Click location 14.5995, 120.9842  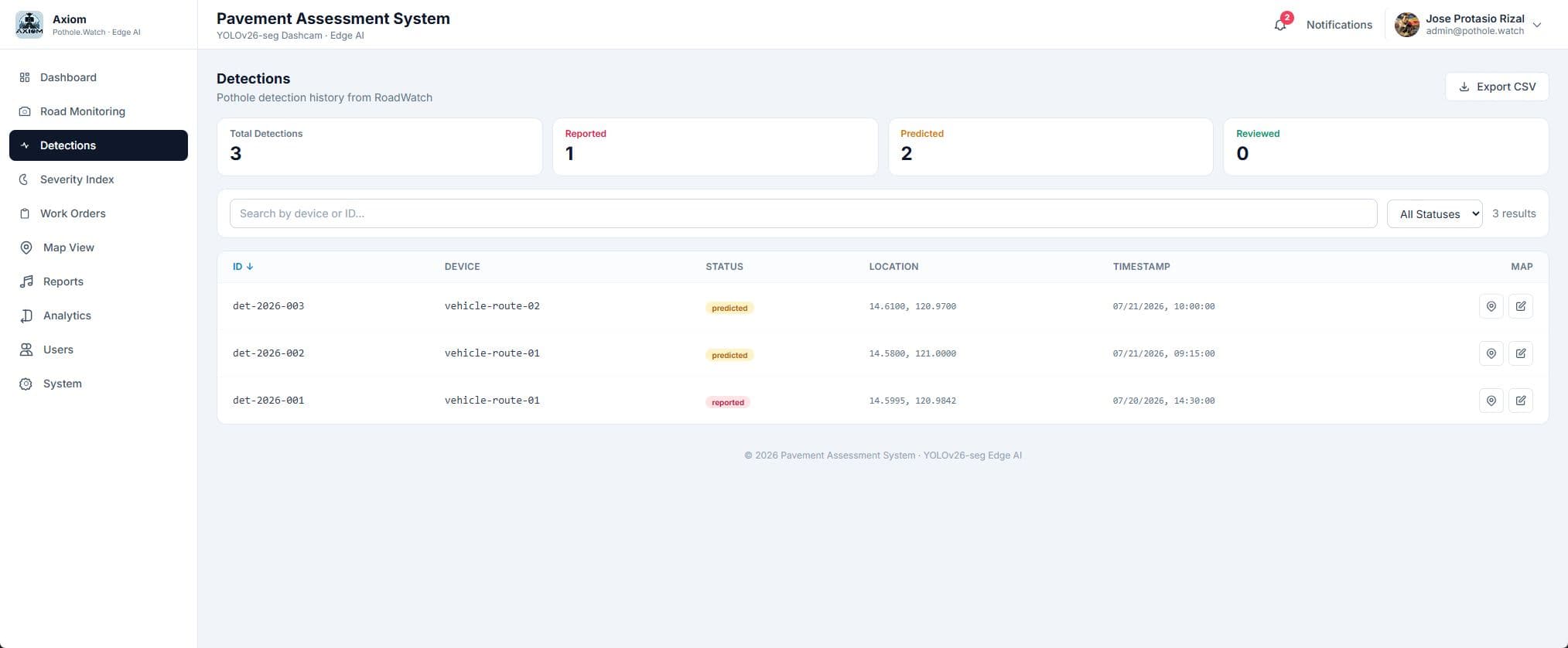912,401
